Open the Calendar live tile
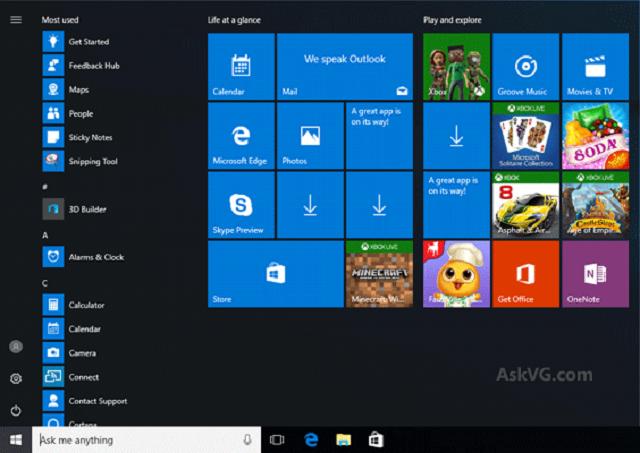This screenshot has width=640, height=453. pos(241,67)
